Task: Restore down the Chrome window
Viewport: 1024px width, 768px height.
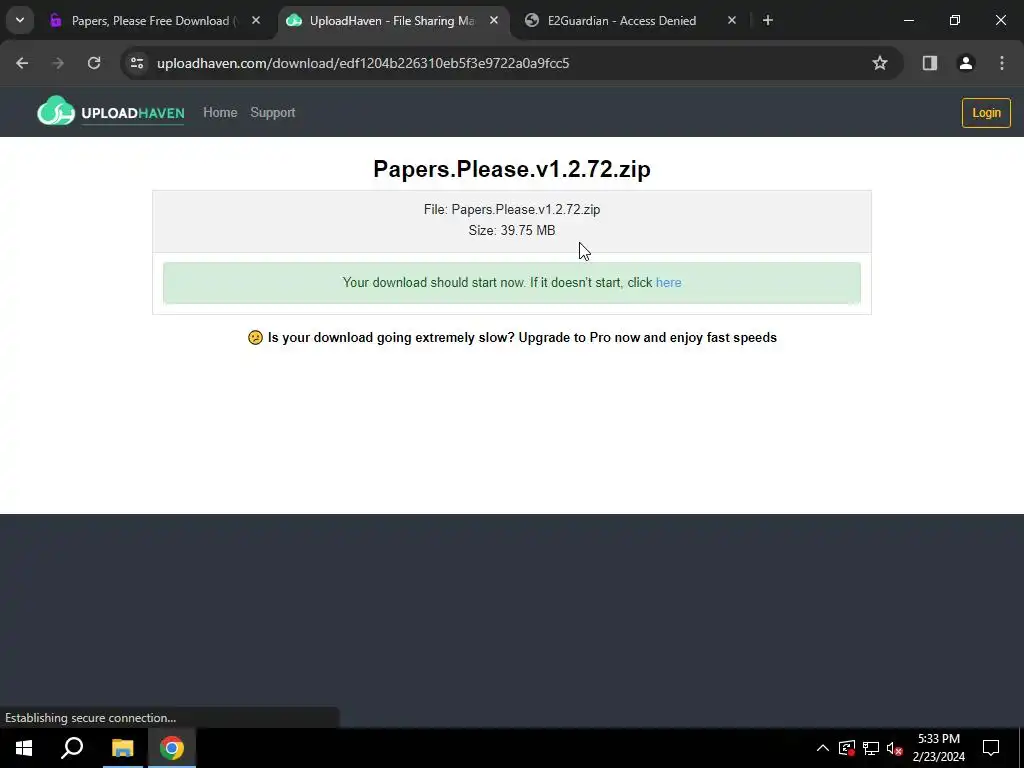Action: [955, 21]
